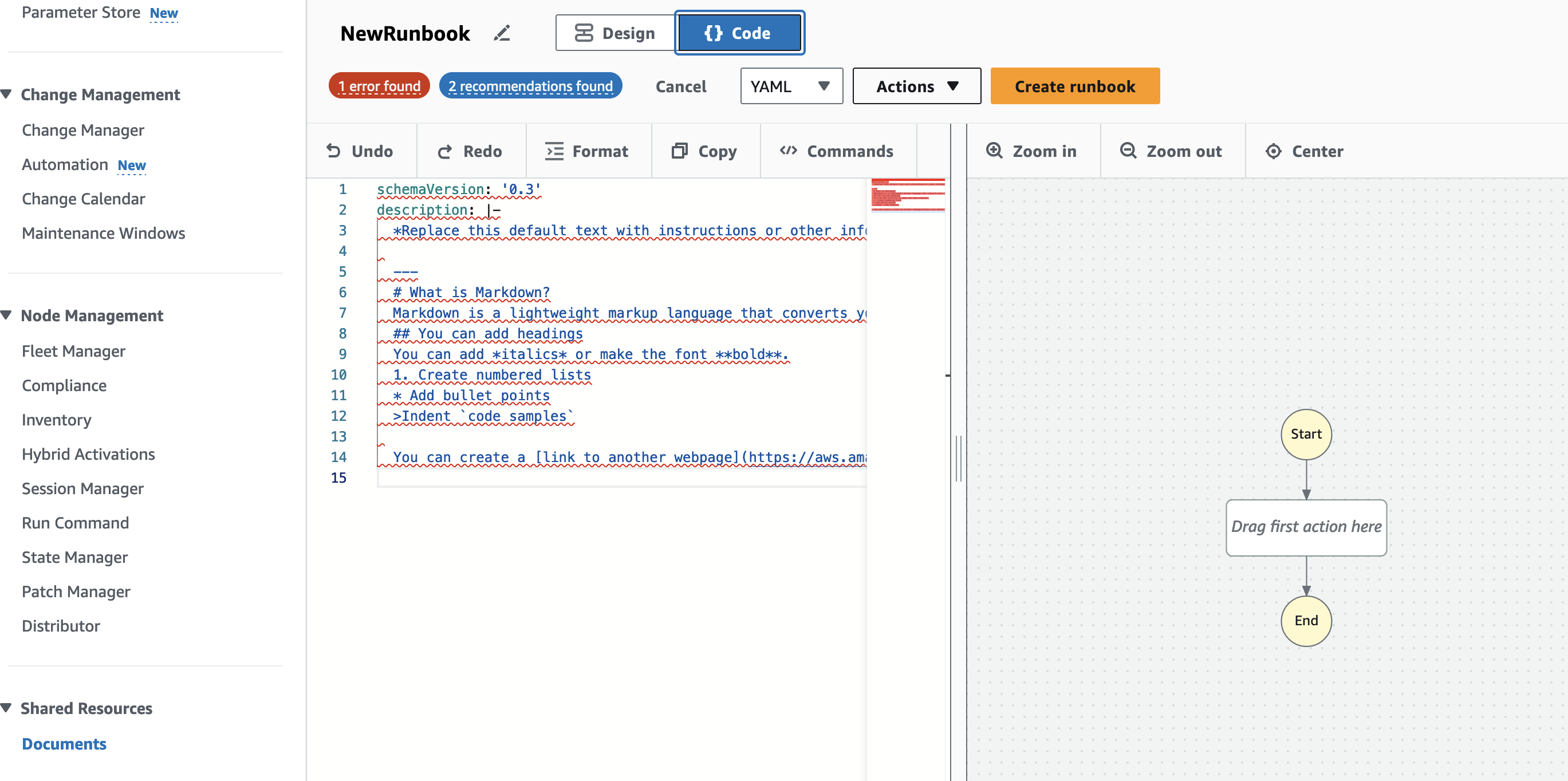Click the Zoom in icon on canvas
Viewport: 1568px width, 781px height.
(994, 151)
